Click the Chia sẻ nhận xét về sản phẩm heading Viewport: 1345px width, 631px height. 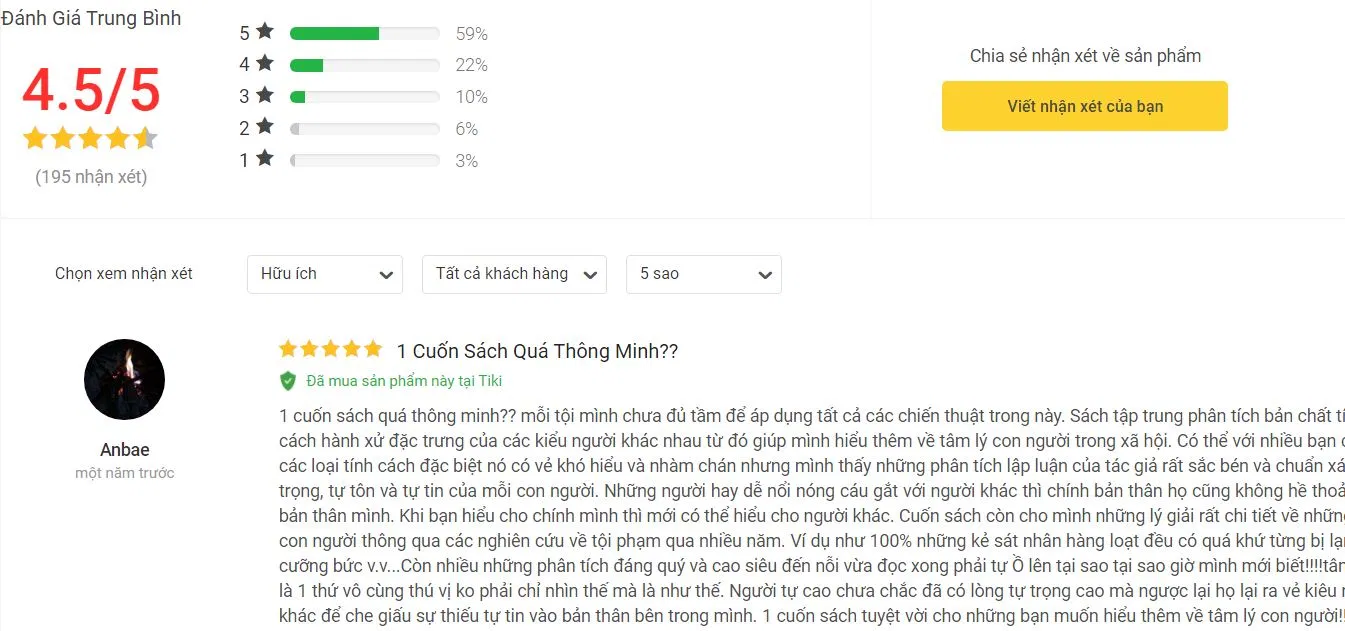(1084, 56)
